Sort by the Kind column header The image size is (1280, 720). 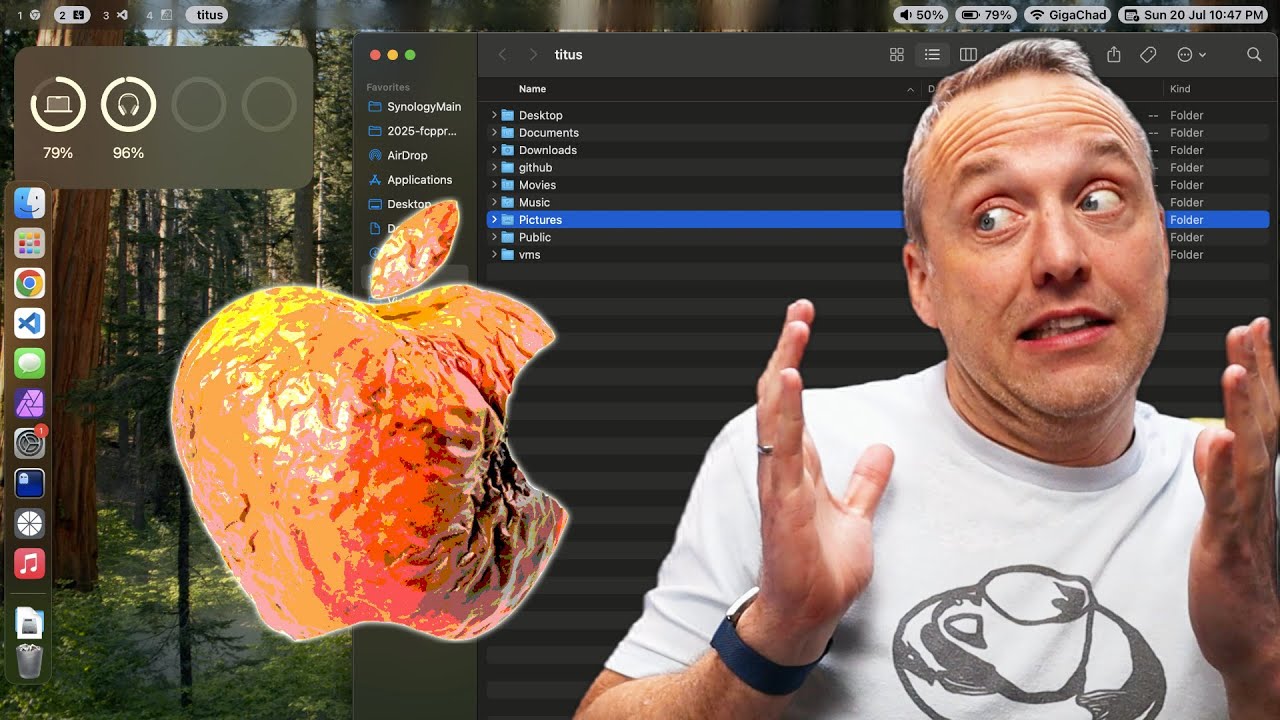pos(1180,89)
